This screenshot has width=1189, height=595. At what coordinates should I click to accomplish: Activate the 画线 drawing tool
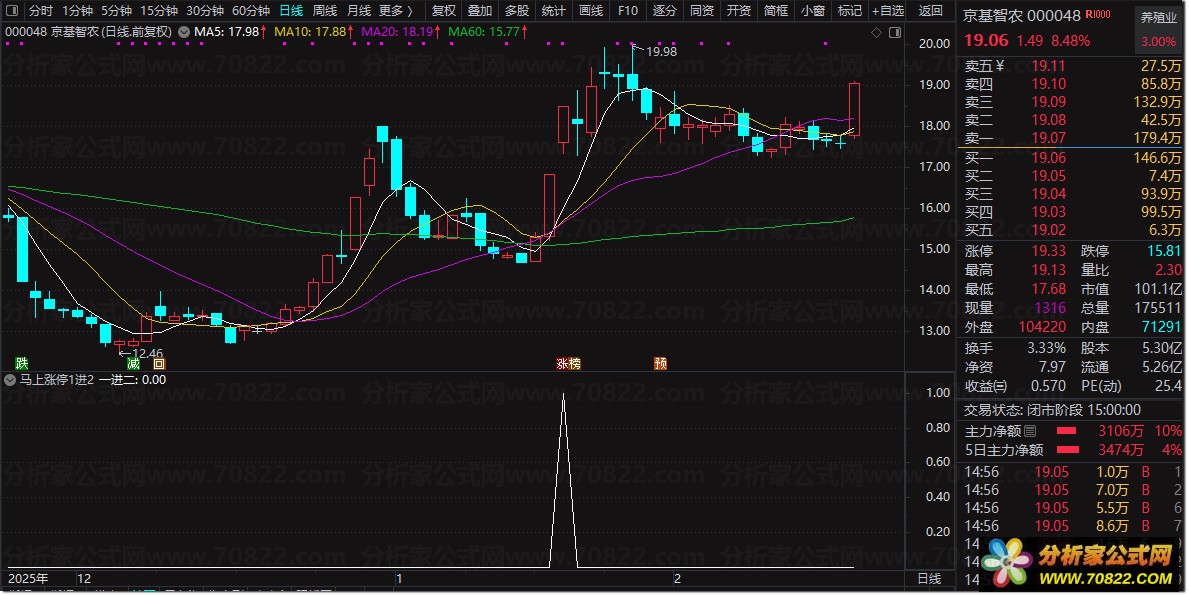tap(591, 11)
